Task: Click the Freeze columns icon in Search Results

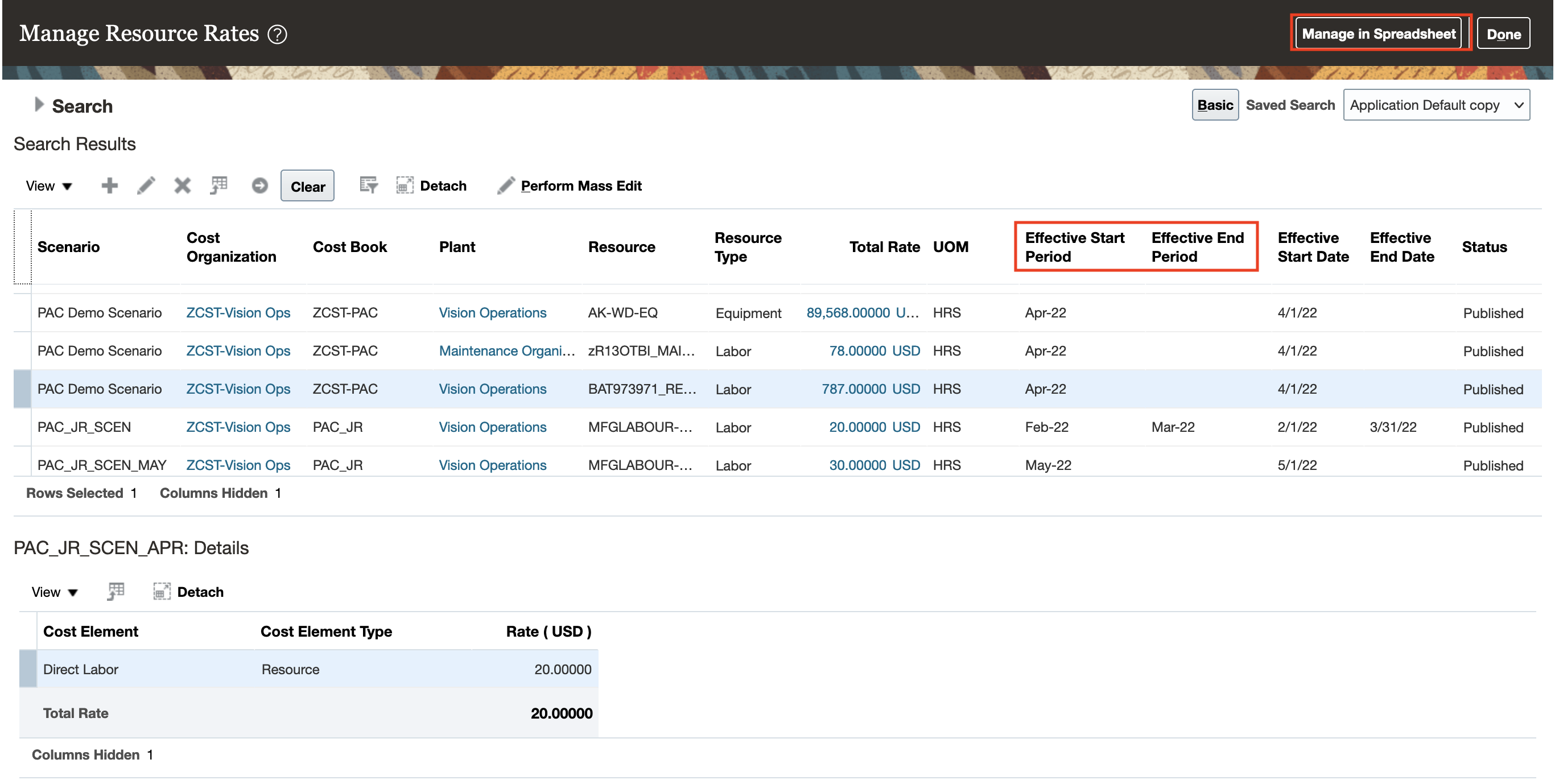Action: [x=219, y=185]
